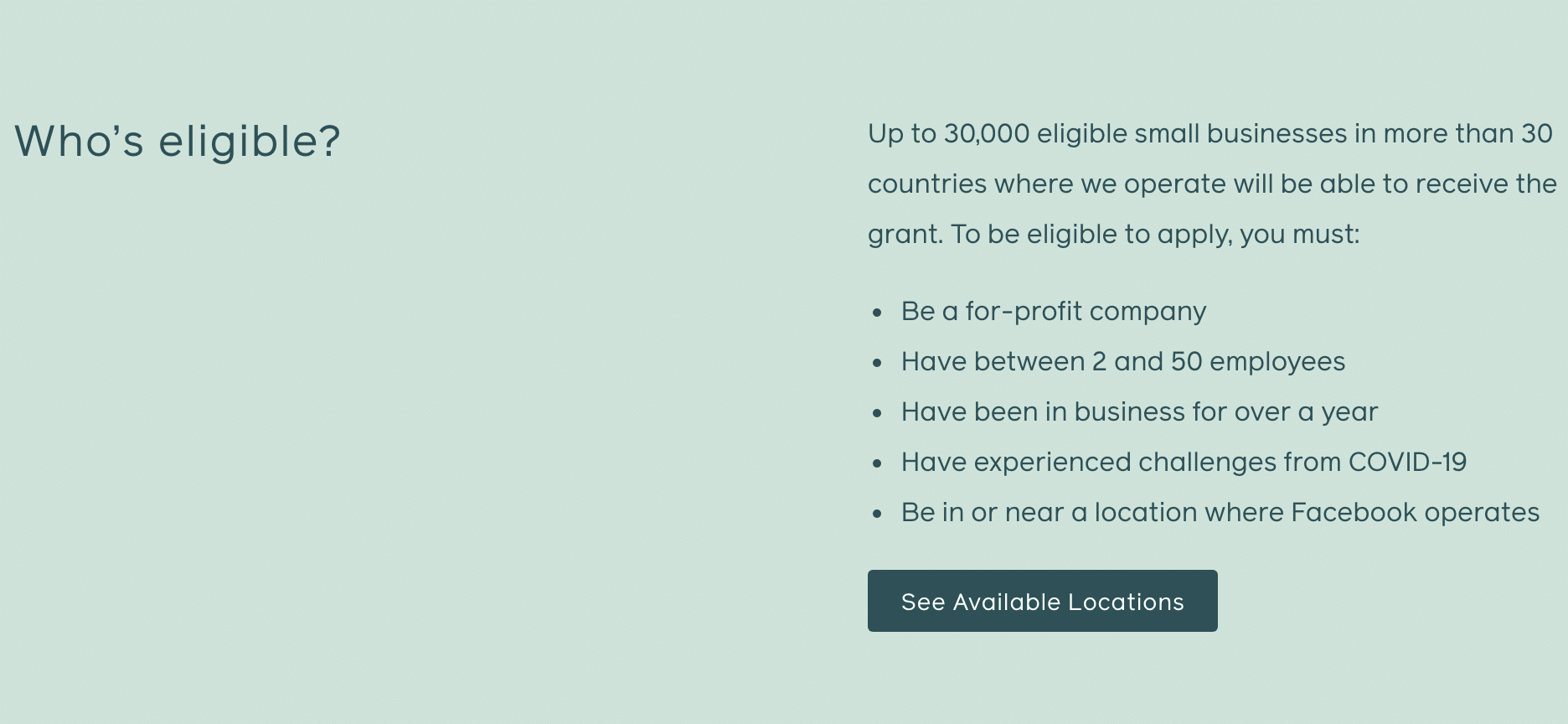The image size is (1568, 724).
Task: Click the bullet dot before "Have experienced challenges"
Action: (877, 464)
